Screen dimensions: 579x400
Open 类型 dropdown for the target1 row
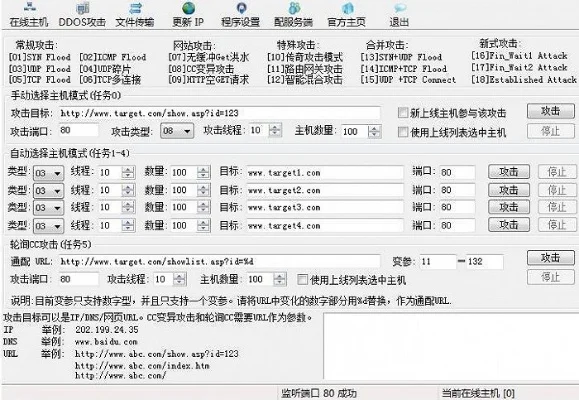[x=48, y=173]
